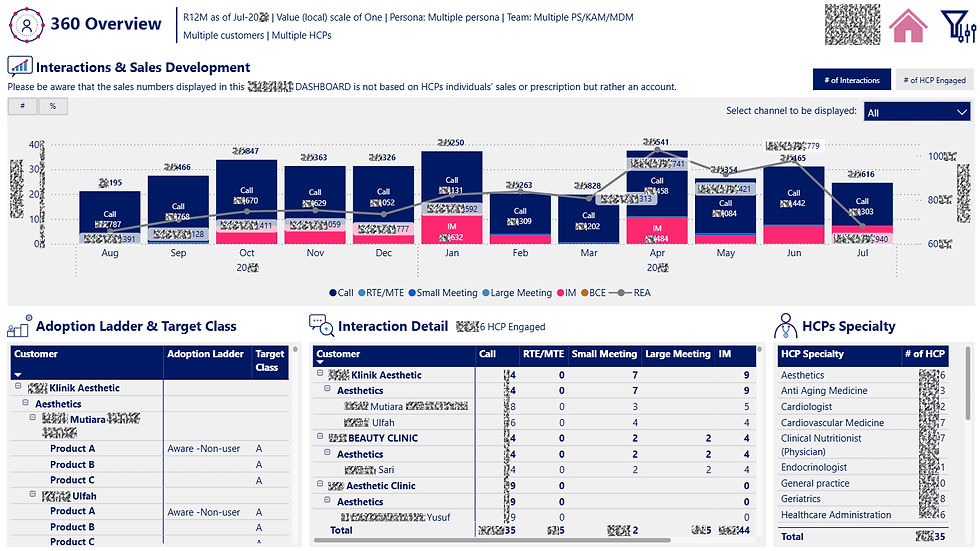Click the QR code image in header

tap(852, 24)
